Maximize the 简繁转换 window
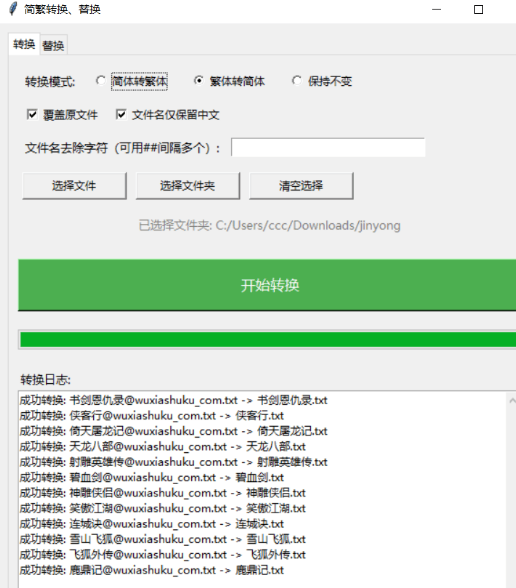This screenshot has height=588, width=516. coord(478,9)
